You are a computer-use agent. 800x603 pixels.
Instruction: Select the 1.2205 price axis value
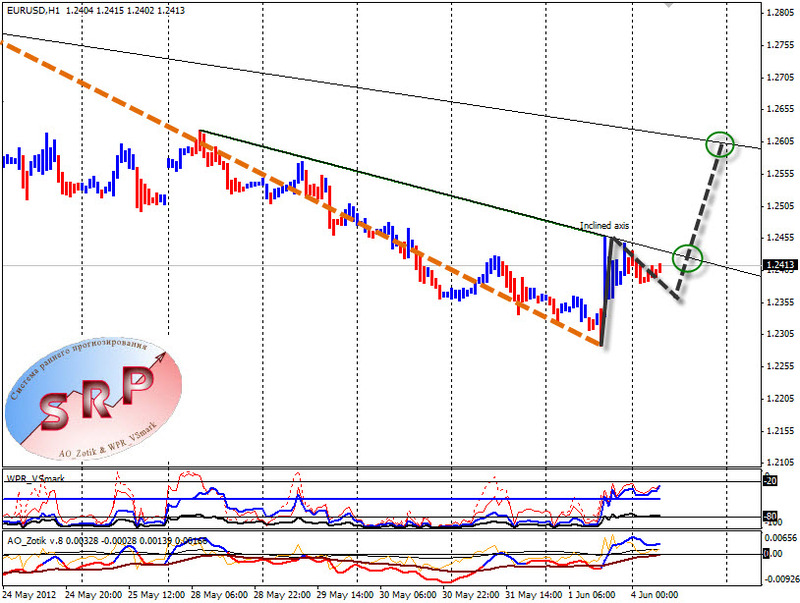(x=781, y=399)
